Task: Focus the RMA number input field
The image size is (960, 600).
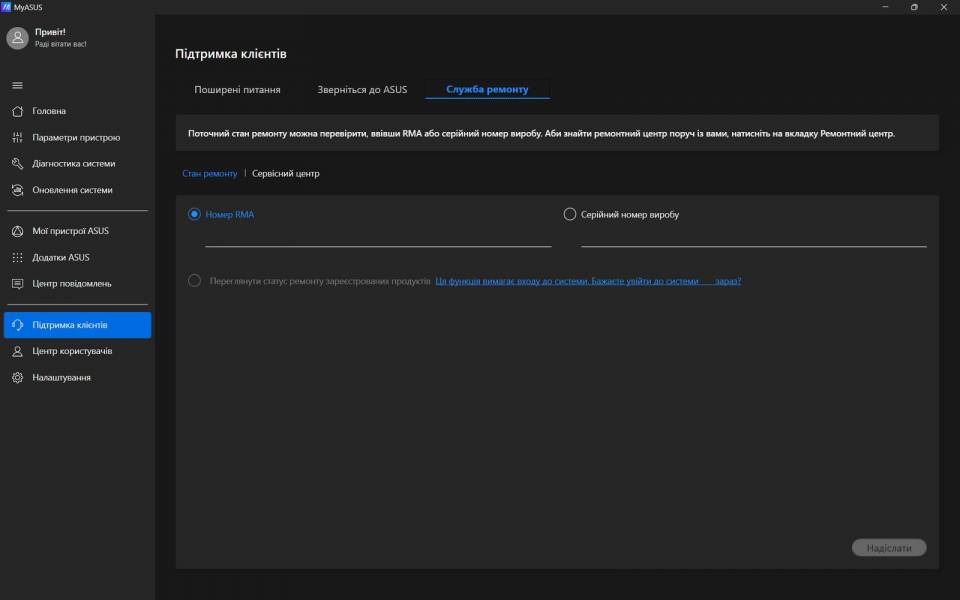Action: click(x=378, y=238)
